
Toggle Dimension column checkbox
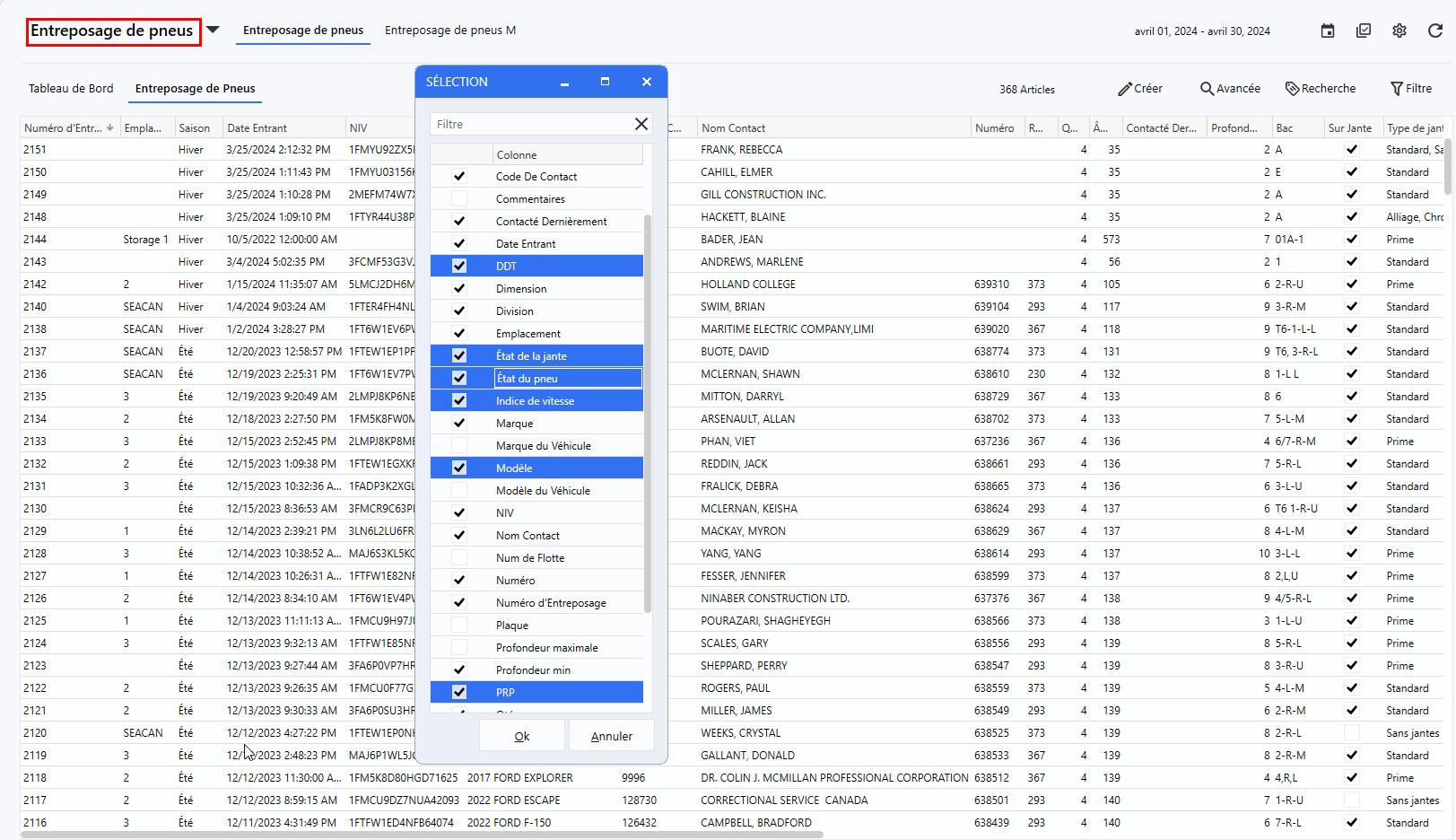(459, 289)
